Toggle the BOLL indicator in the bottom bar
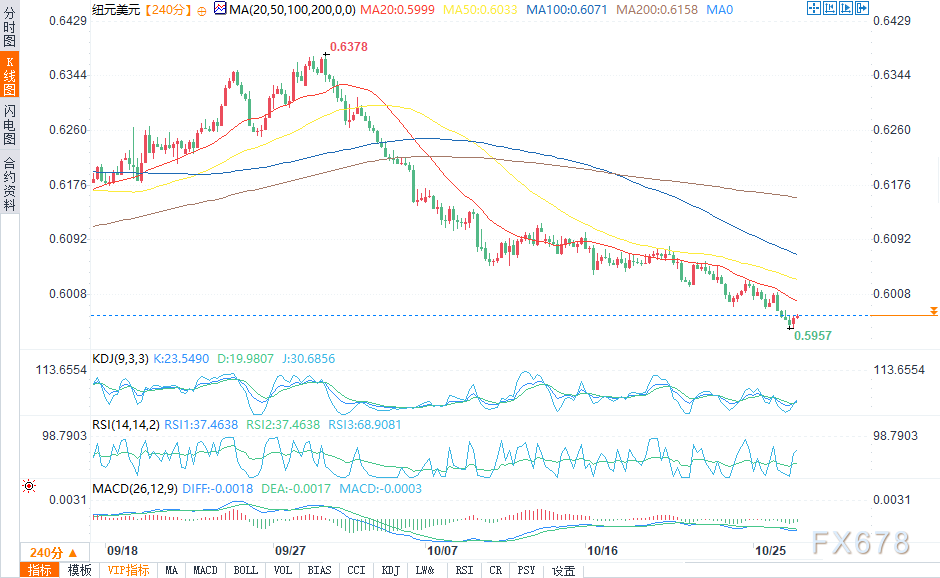This screenshot has width=940, height=578. (244, 570)
